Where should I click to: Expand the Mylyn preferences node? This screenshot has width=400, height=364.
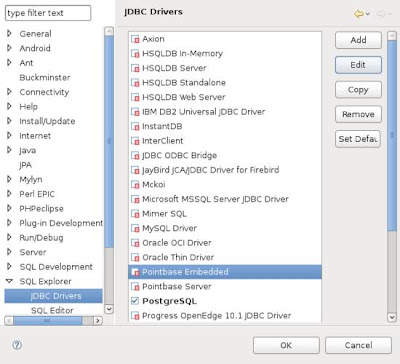[x=9, y=179]
